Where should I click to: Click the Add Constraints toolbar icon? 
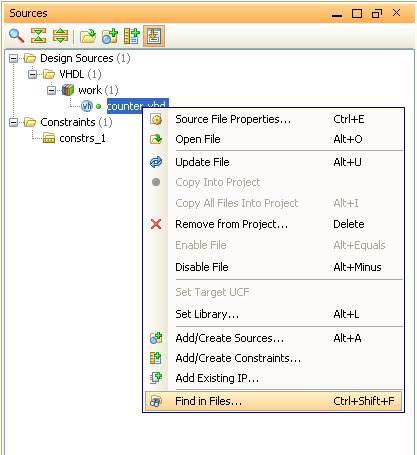[x=132, y=36]
